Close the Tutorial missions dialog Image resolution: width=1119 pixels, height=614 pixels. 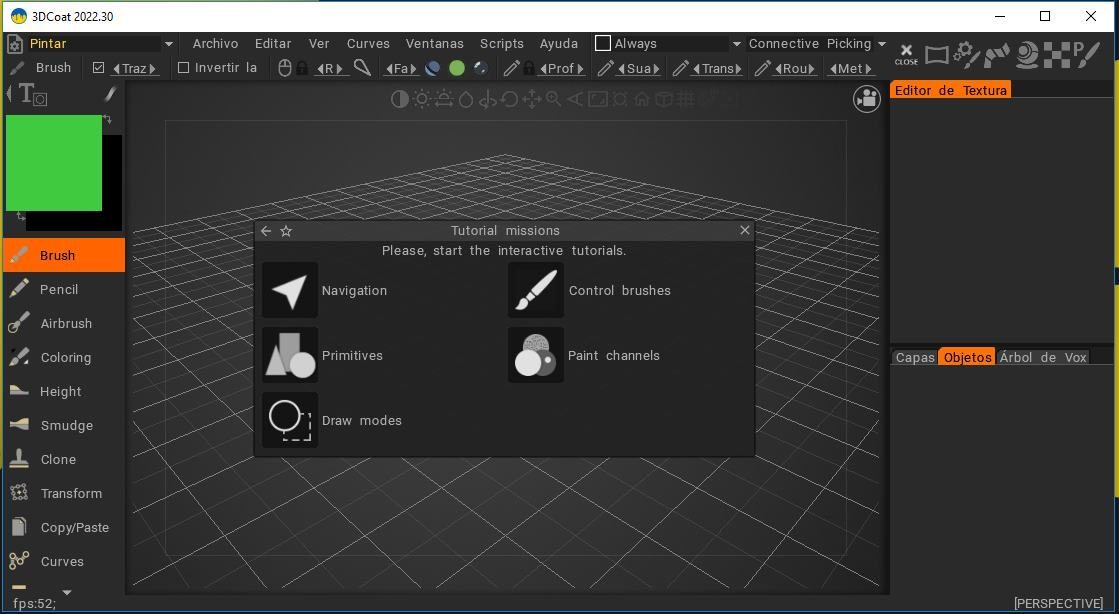pos(744,230)
